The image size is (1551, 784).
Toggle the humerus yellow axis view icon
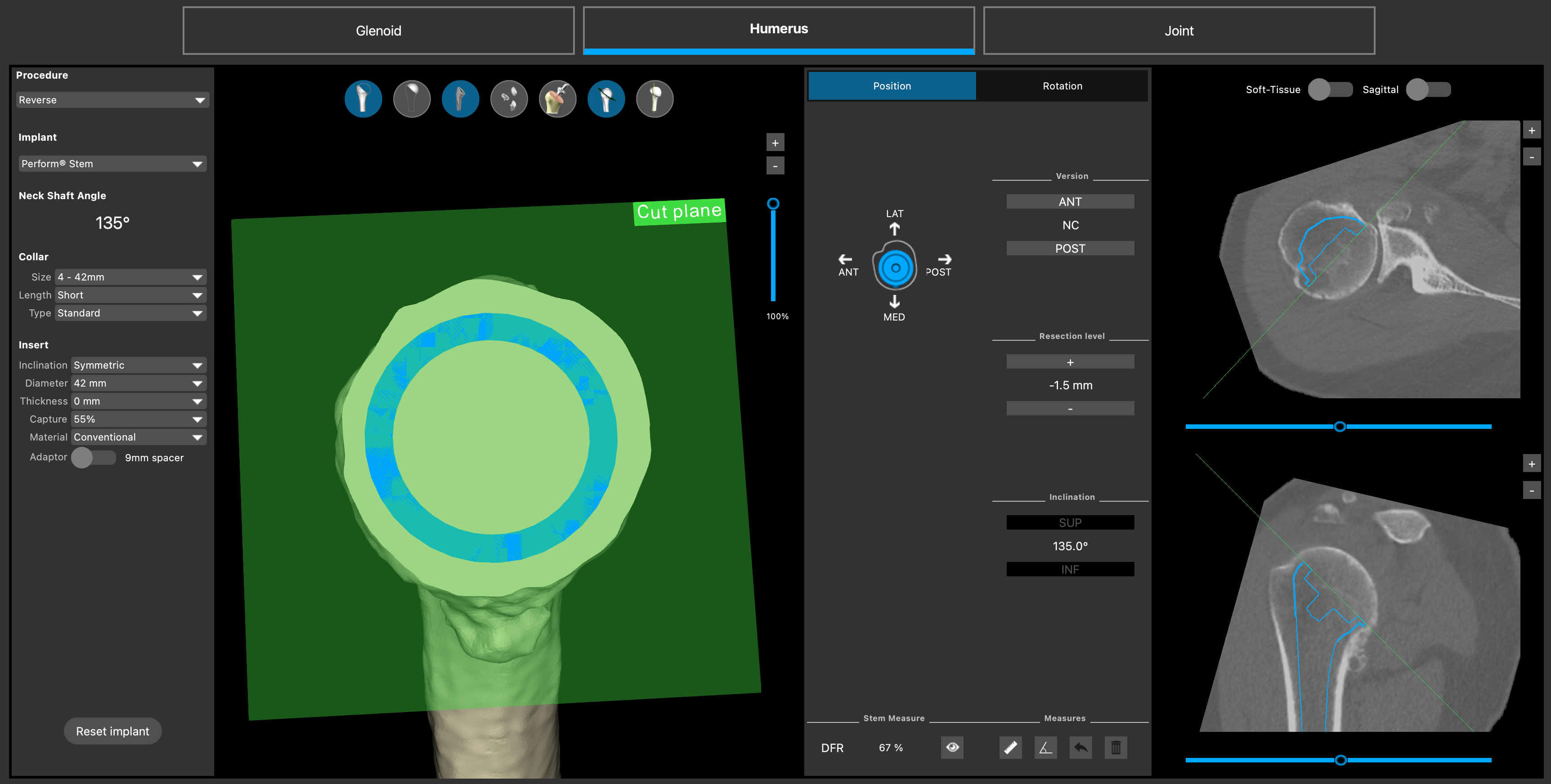click(654, 99)
